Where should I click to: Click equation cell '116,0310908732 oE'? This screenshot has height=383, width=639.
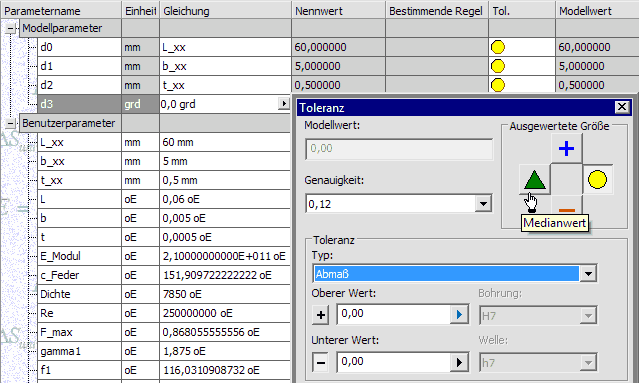click(x=225, y=370)
